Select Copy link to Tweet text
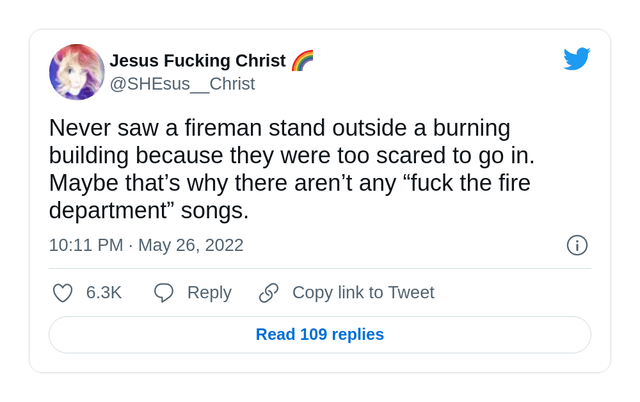The image size is (640, 402). click(363, 293)
